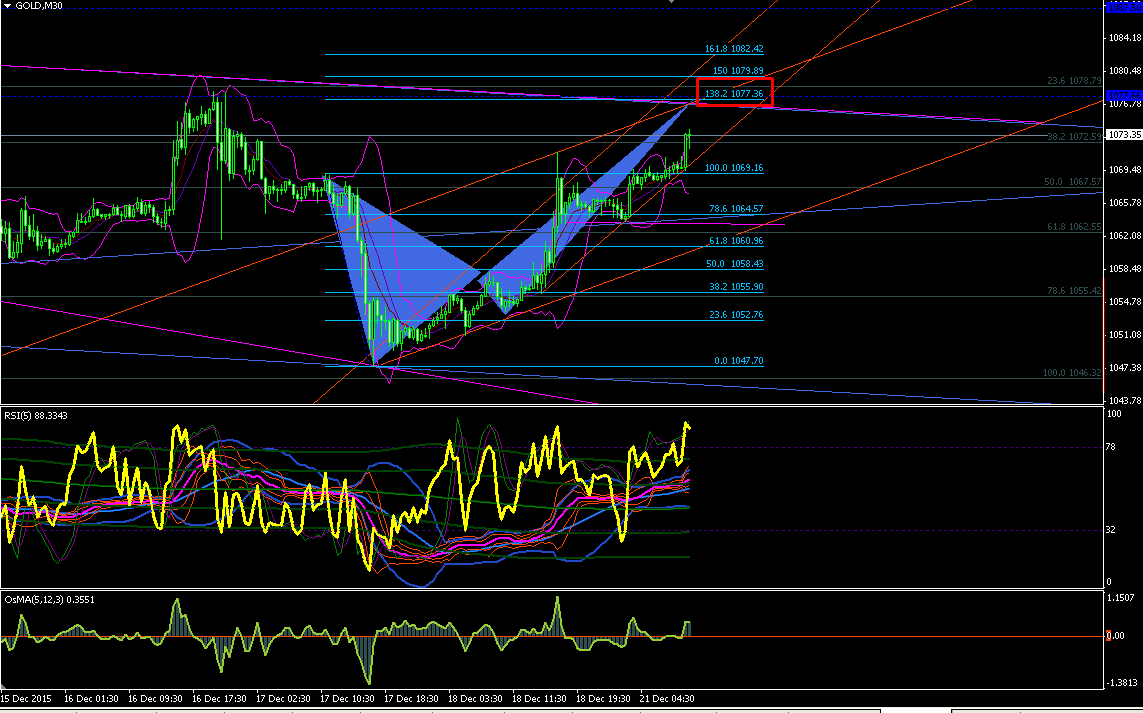The image size is (1143, 713).
Task: Click the 1051.08 price scale value
Action: point(1126,335)
